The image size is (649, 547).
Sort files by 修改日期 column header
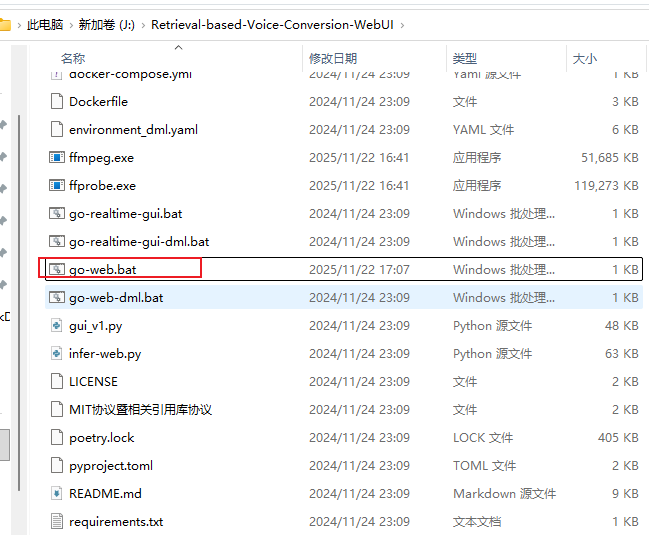coord(333,59)
